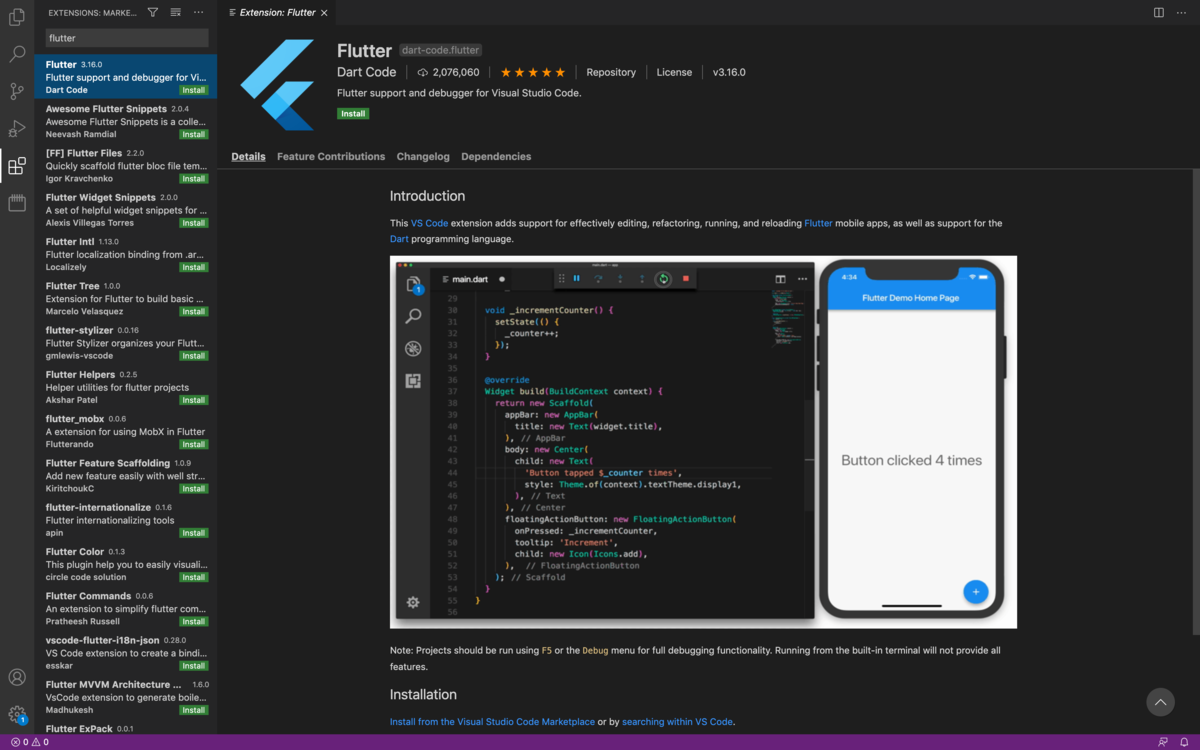Open the License link

(674, 72)
